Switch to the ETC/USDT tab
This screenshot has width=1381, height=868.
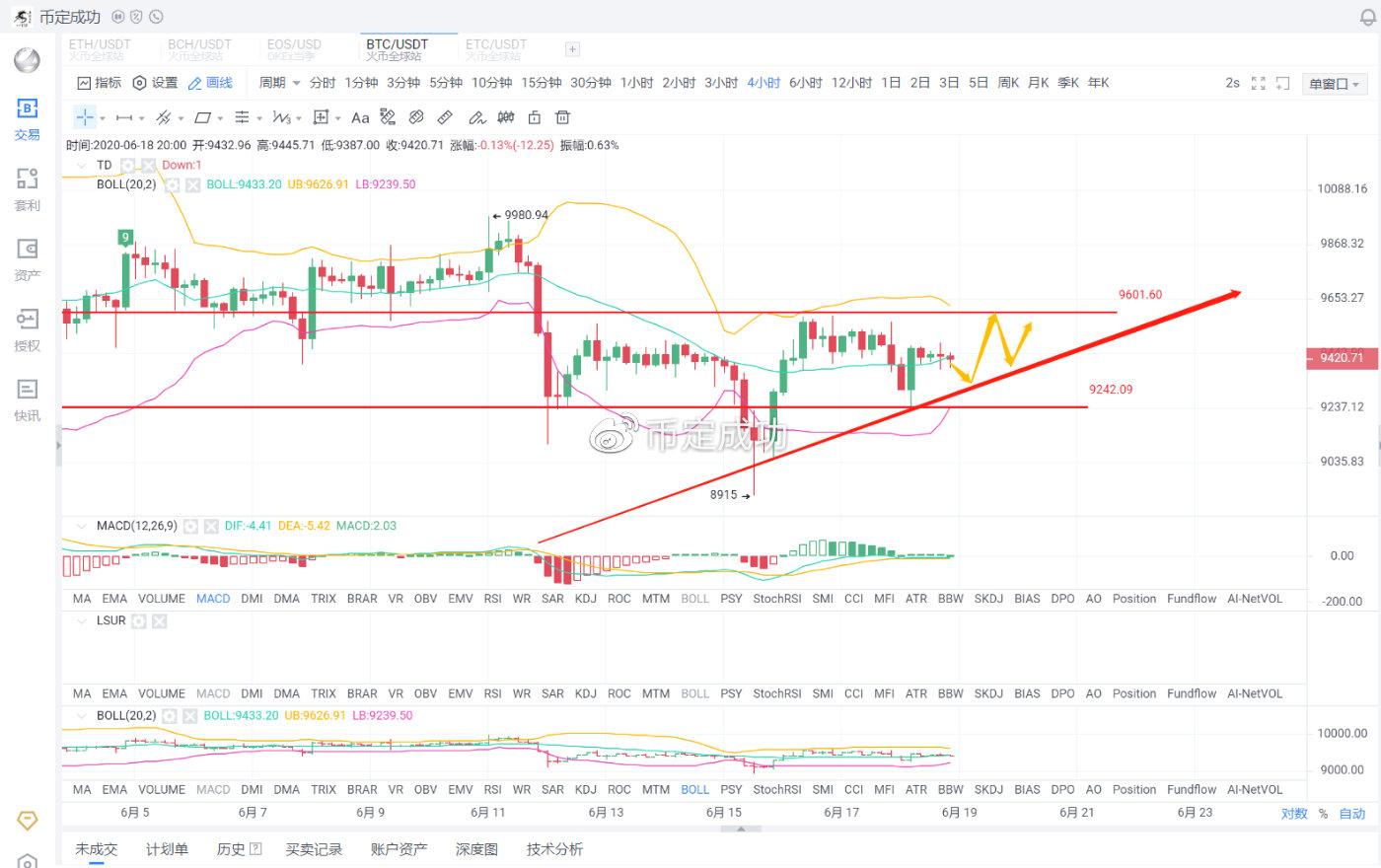tap(496, 49)
